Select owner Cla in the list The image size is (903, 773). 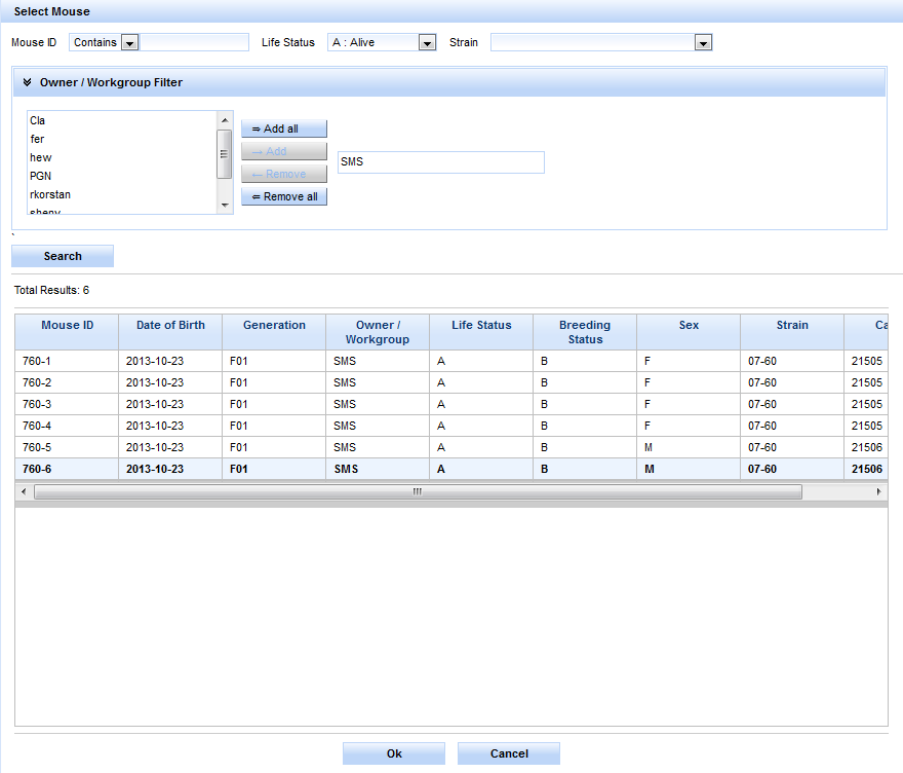tap(122, 120)
